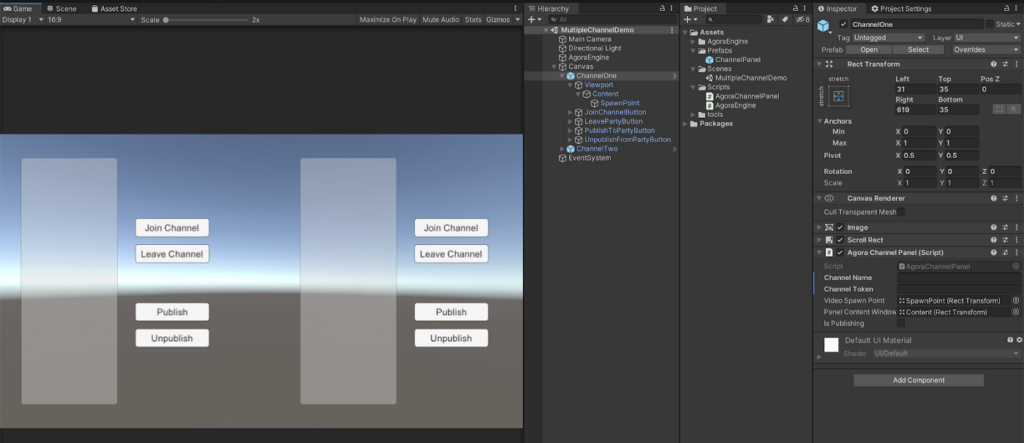Screen dimensions: 1024x443
Task: Open the Display 1 dropdown
Action: [x=22, y=20]
